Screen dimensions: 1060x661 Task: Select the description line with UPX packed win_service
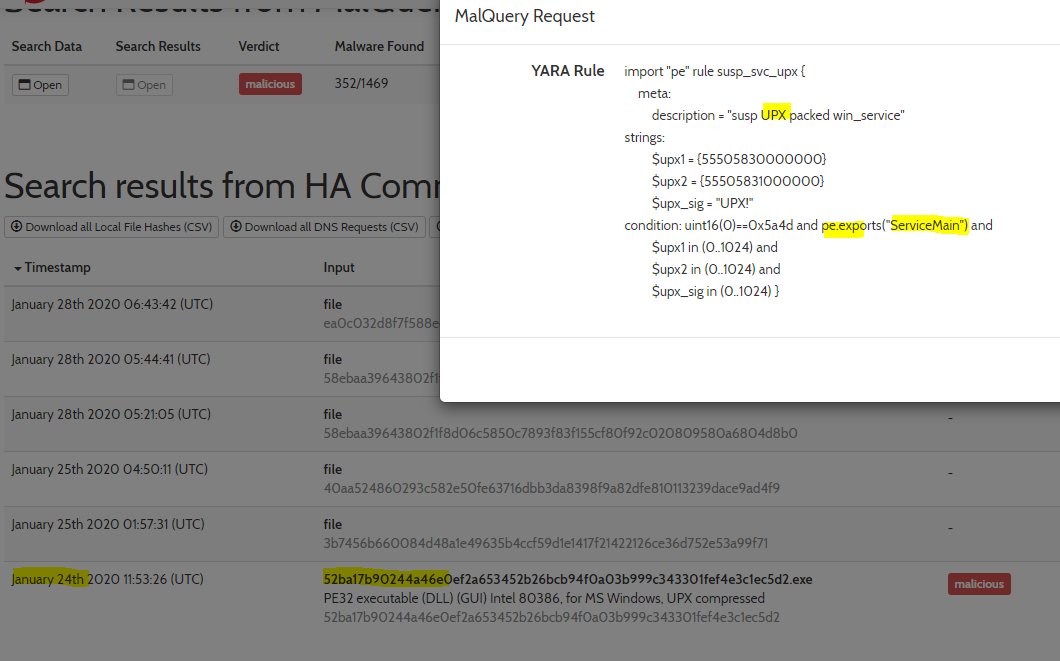coord(778,115)
